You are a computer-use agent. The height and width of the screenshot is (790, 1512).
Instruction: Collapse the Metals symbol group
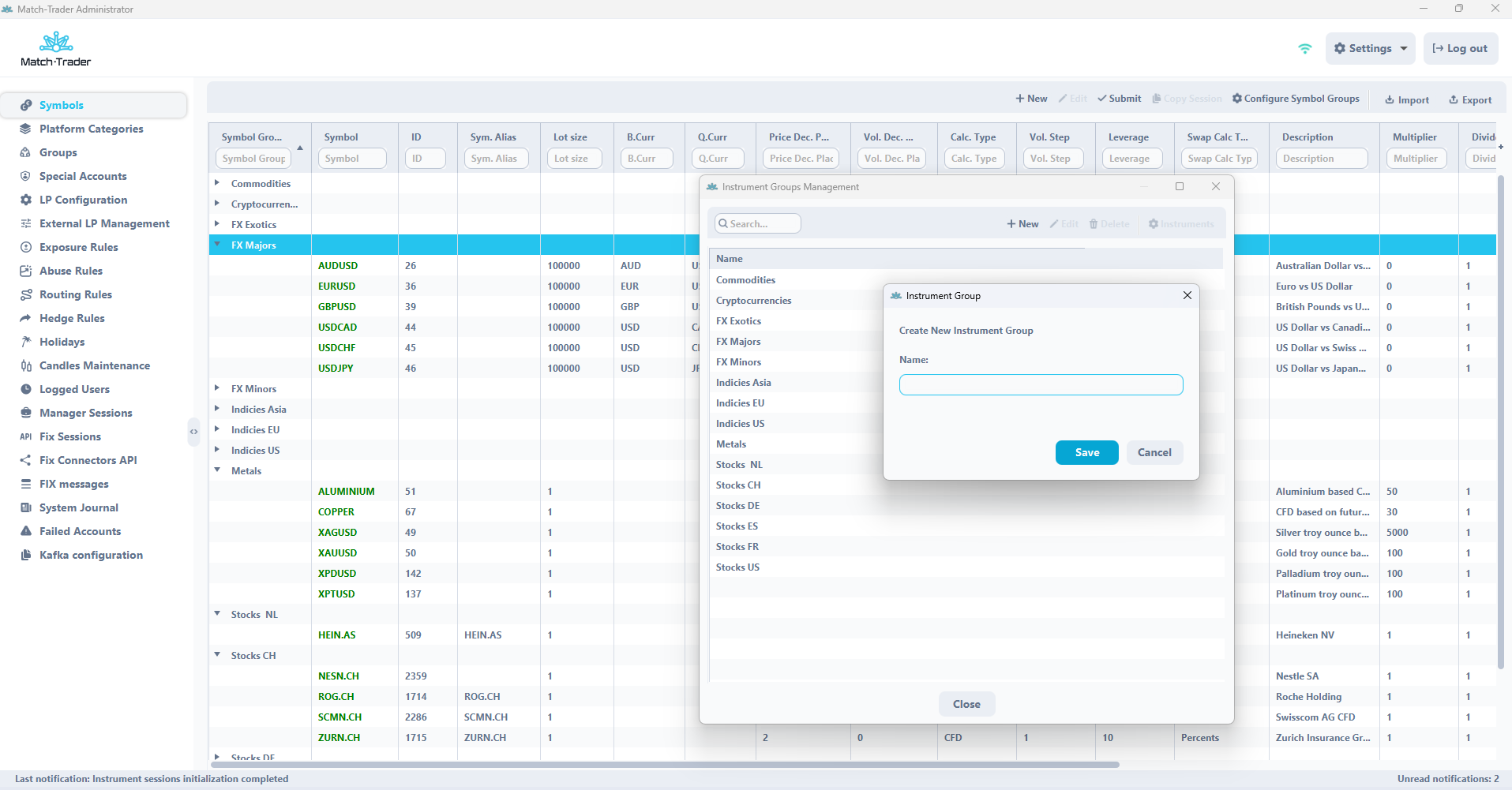pyautogui.click(x=217, y=470)
